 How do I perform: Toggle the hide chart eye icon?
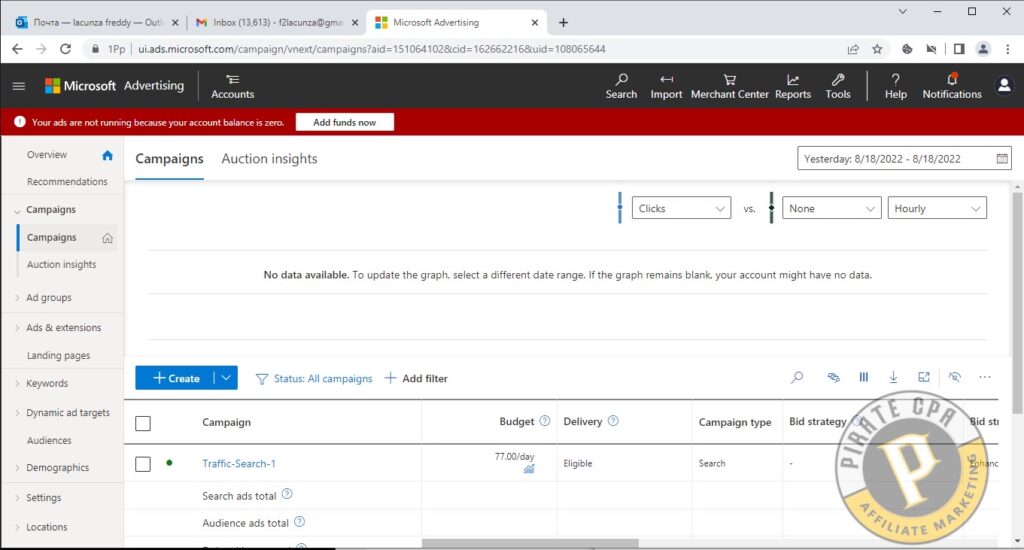(955, 378)
